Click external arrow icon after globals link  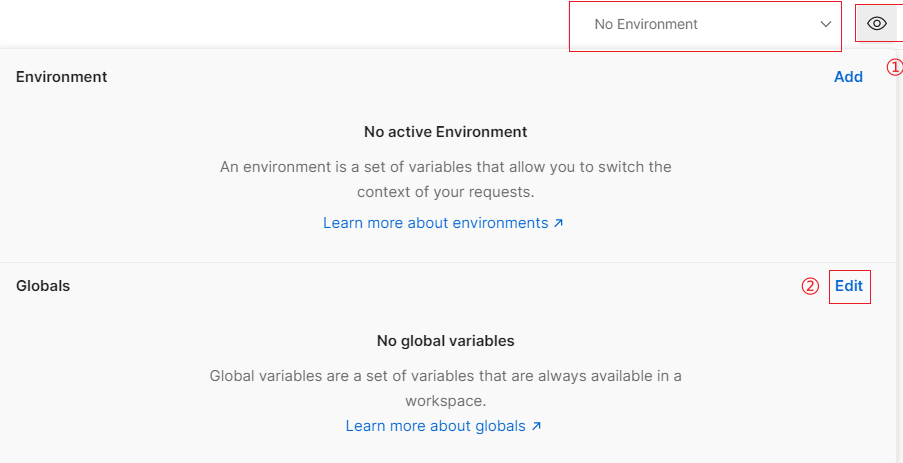pyautogui.click(x=536, y=426)
